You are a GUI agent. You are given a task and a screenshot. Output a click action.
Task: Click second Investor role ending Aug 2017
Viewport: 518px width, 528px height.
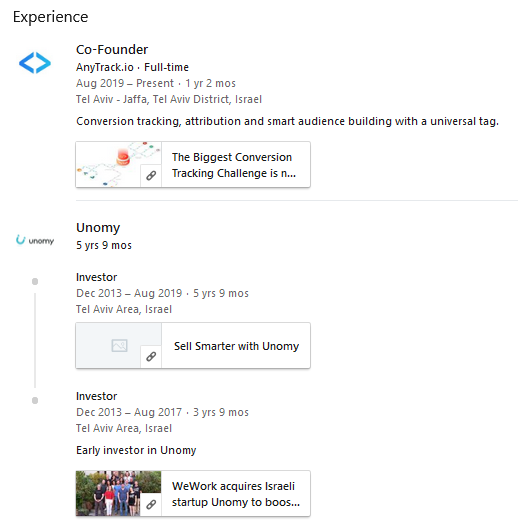click(x=97, y=396)
